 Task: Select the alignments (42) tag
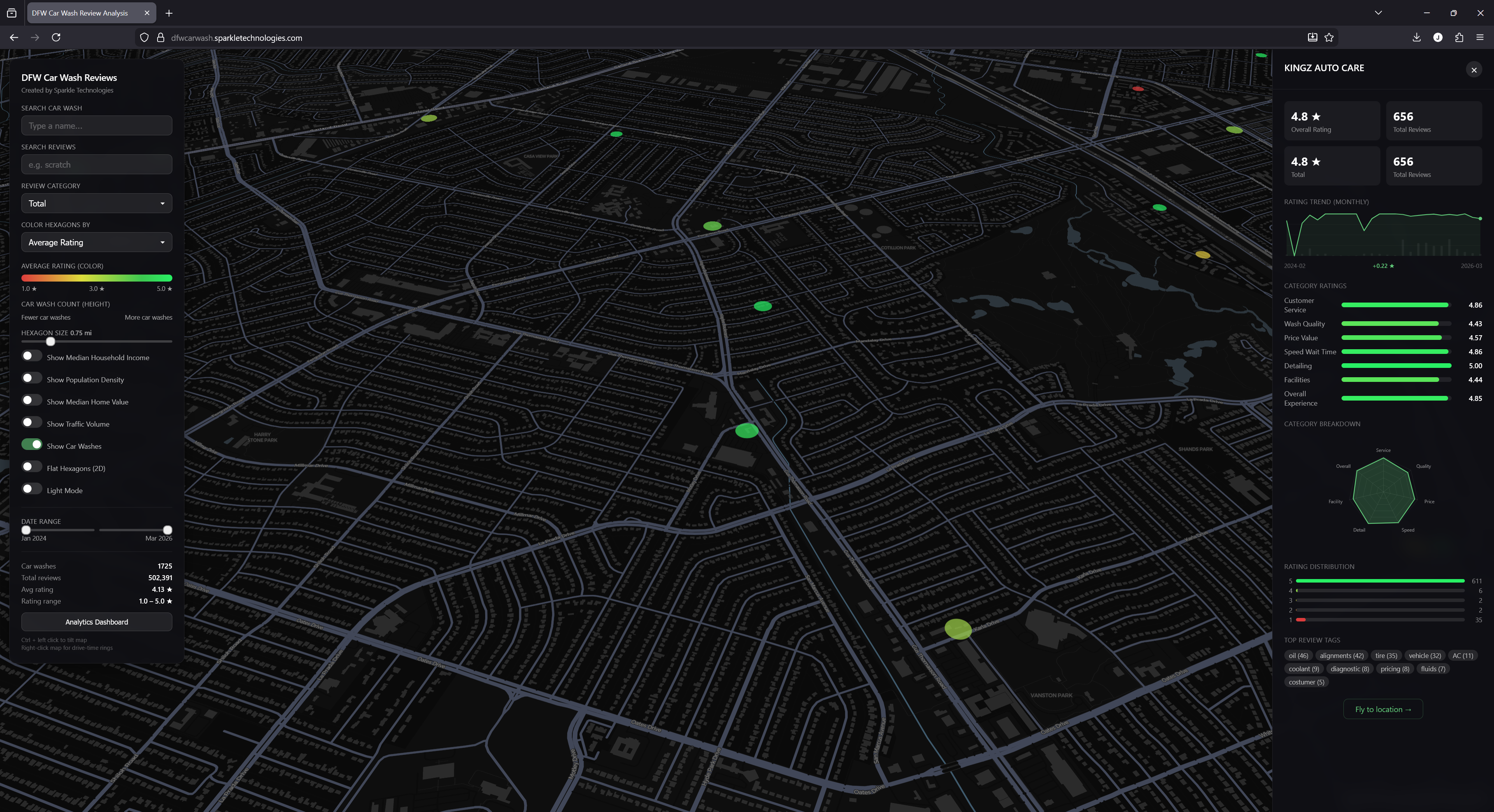tap(1341, 656)
